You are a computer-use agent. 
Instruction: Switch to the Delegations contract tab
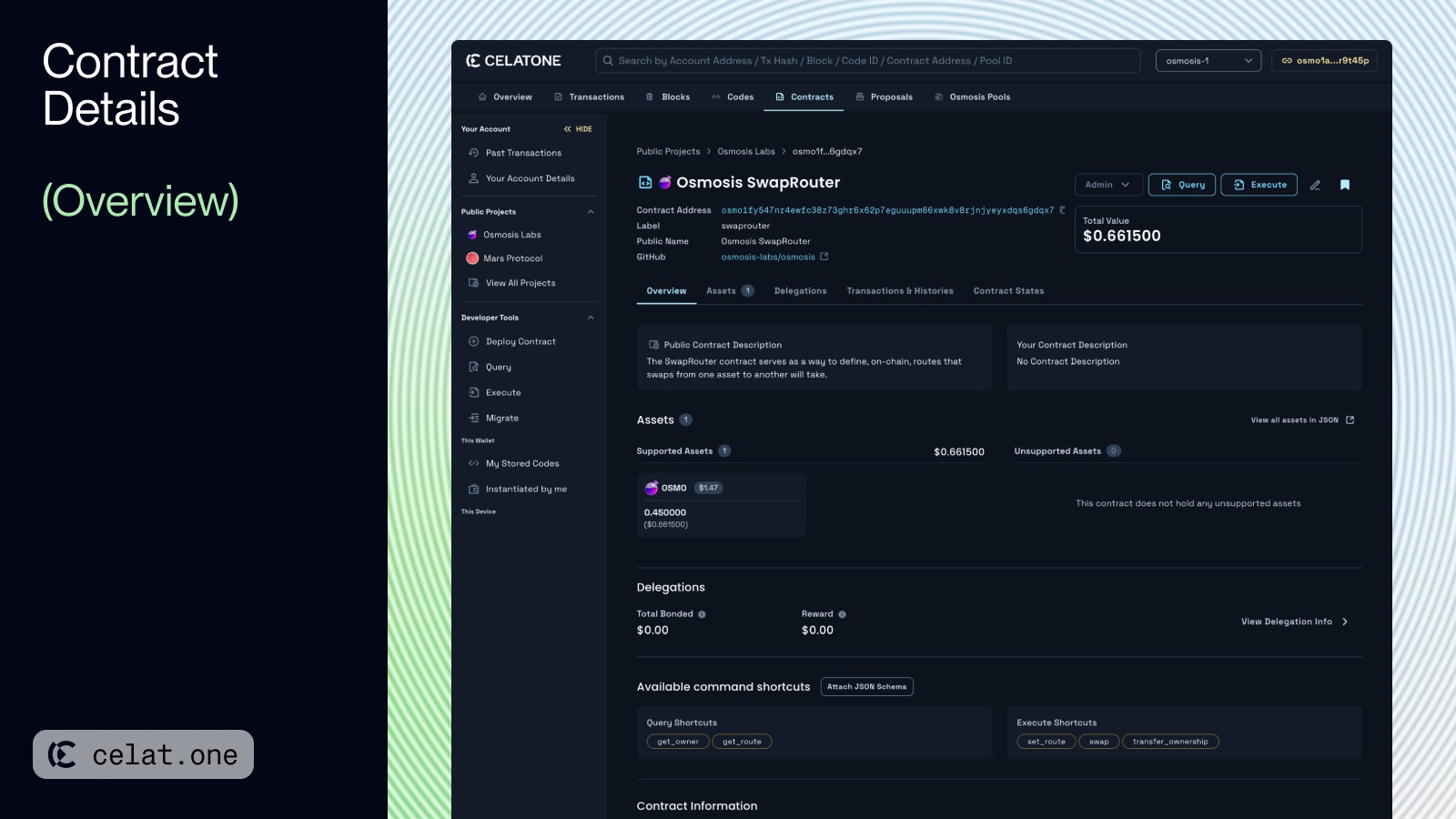pos(800,291)
